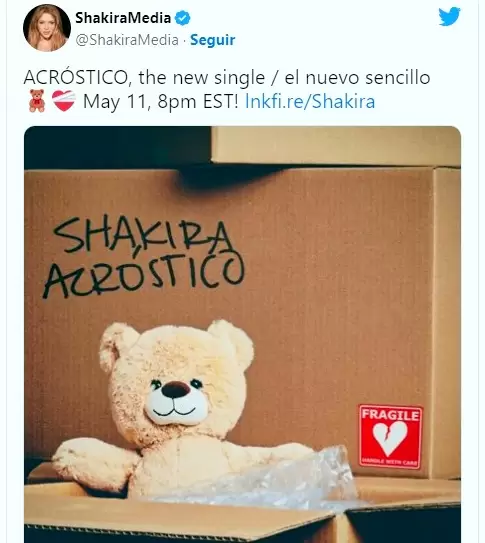Image resolution: width=485 pixels, height=543 pixels.
Task: Click the @ShakiraMedia handle
Action: (x=127, y=40)
